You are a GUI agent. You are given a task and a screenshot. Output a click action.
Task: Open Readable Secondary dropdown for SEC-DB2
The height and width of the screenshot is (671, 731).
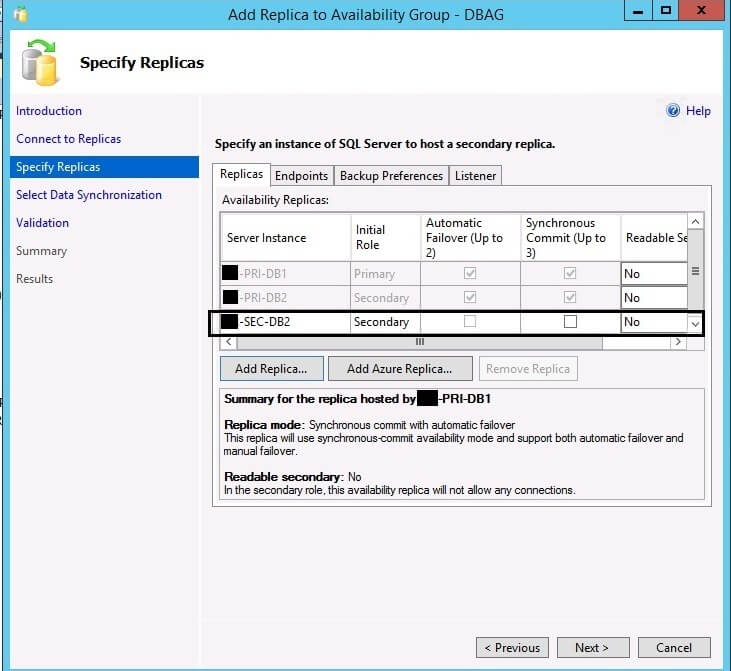click(694, 323)
